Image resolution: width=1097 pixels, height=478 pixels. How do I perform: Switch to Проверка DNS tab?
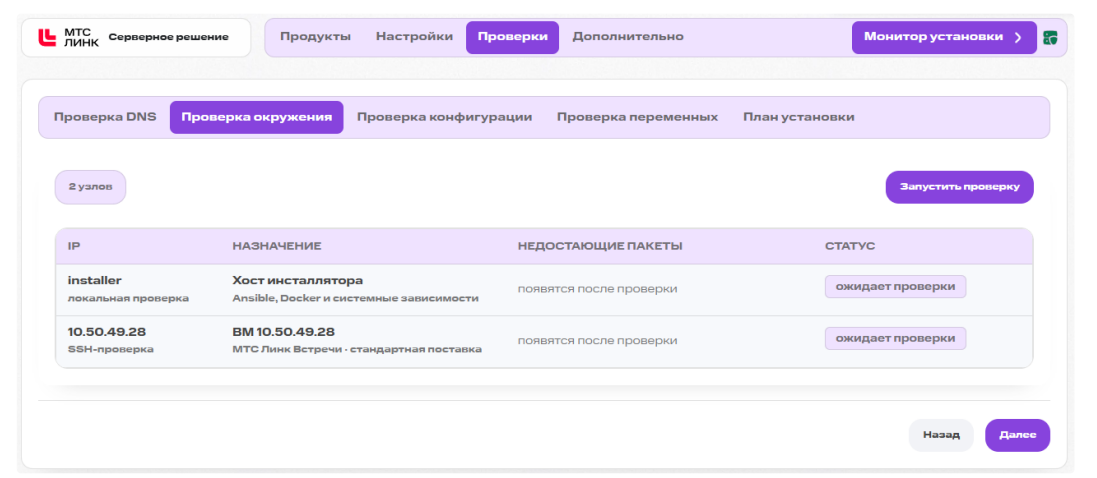(x=105, y=117)
